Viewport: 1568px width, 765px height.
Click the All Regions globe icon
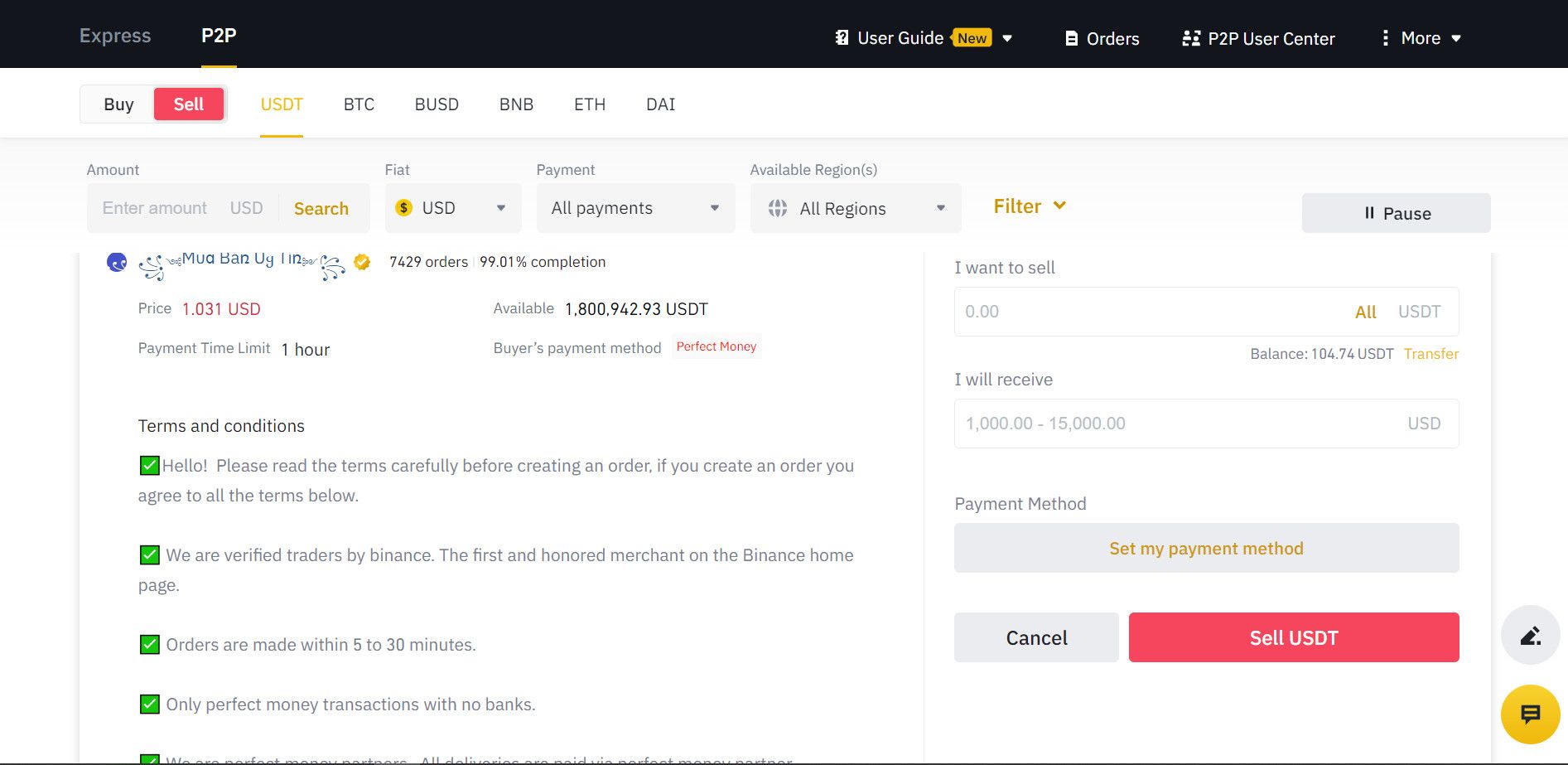click(778, 208)
